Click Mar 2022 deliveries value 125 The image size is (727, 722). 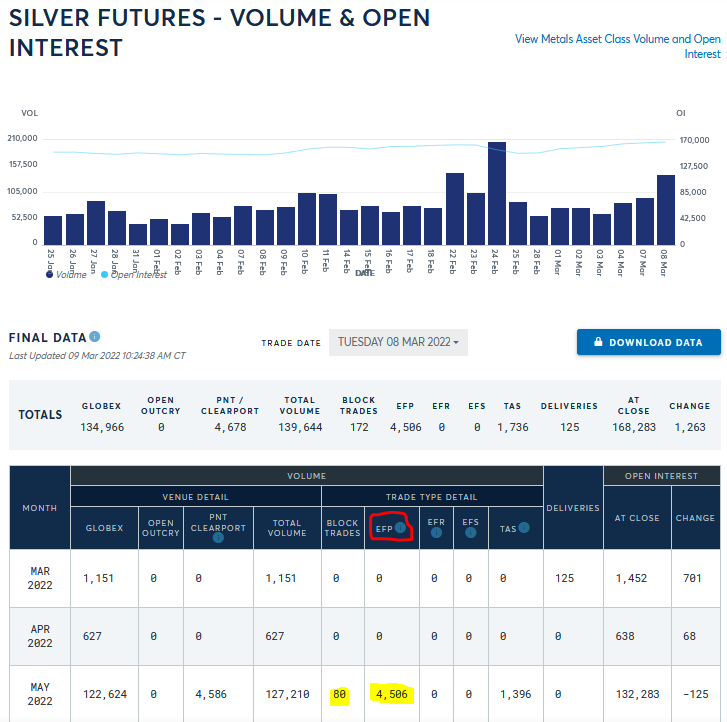564,578
